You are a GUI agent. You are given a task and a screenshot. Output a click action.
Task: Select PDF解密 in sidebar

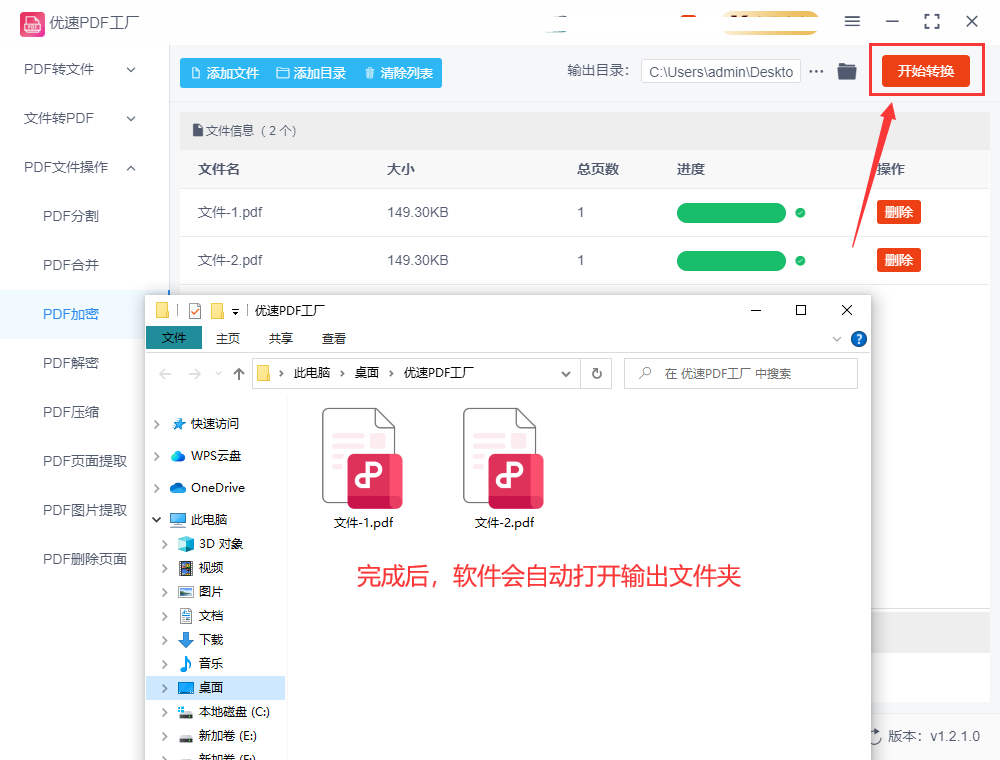coord(71,363)
